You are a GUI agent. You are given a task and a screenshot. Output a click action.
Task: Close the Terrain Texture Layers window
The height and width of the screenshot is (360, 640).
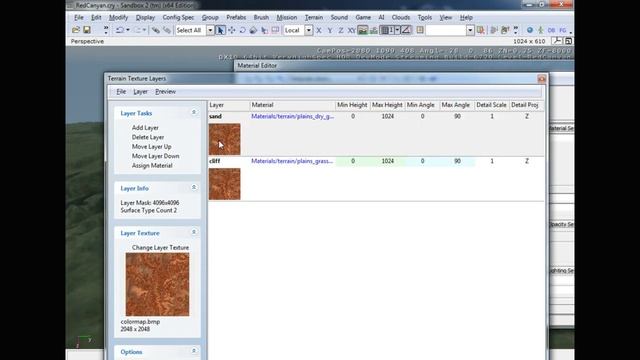coord(542,79)
